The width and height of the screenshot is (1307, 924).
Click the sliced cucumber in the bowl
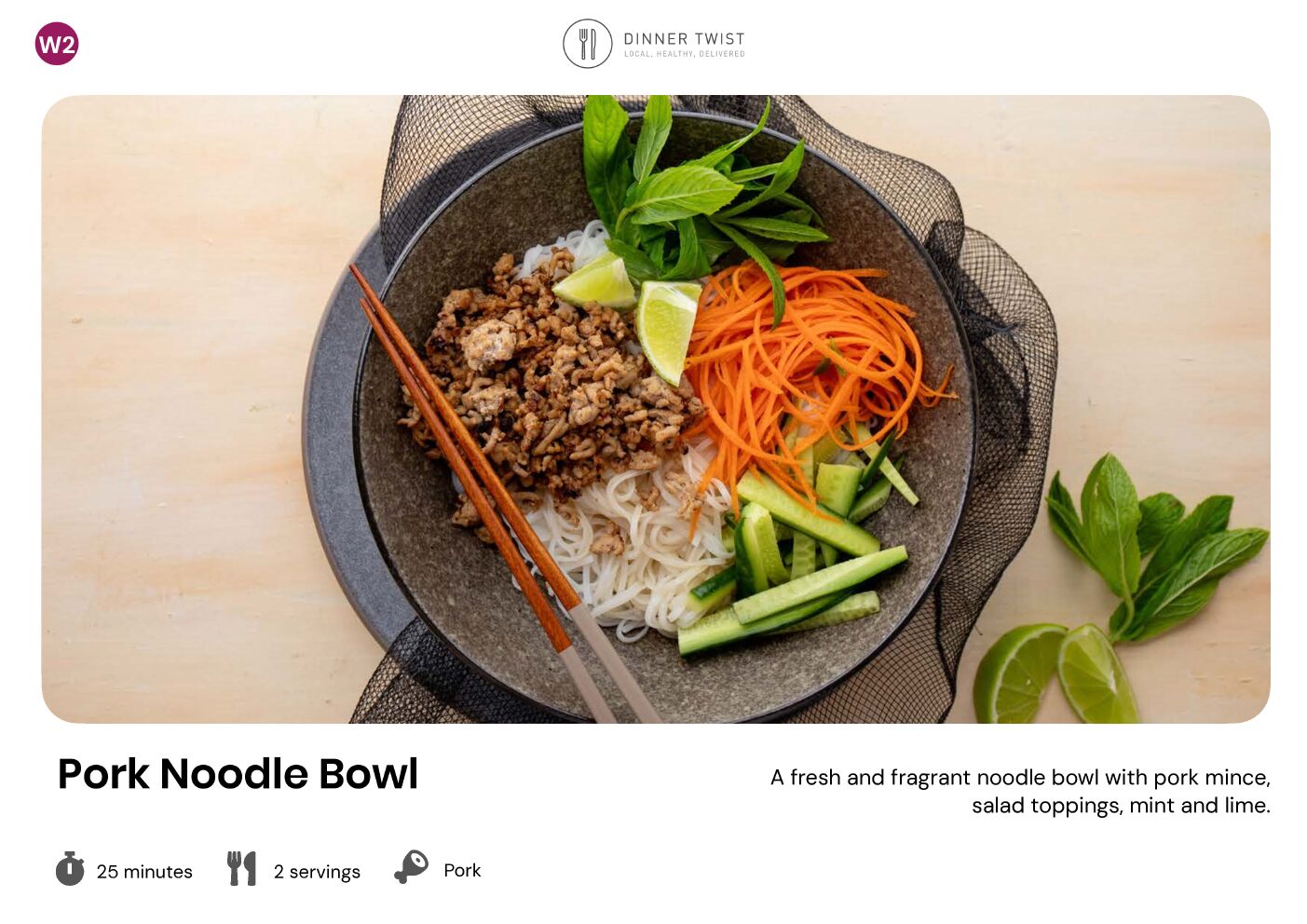[x=796, y=550]
